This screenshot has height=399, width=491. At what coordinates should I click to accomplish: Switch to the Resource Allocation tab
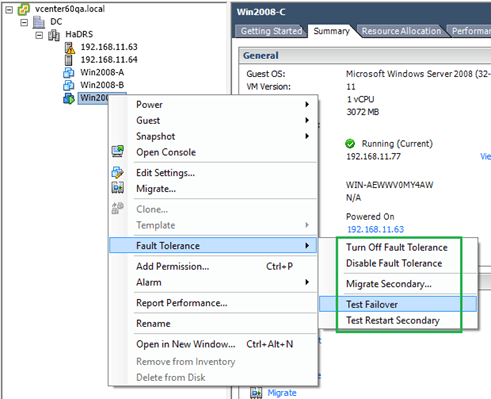(401, 31)
